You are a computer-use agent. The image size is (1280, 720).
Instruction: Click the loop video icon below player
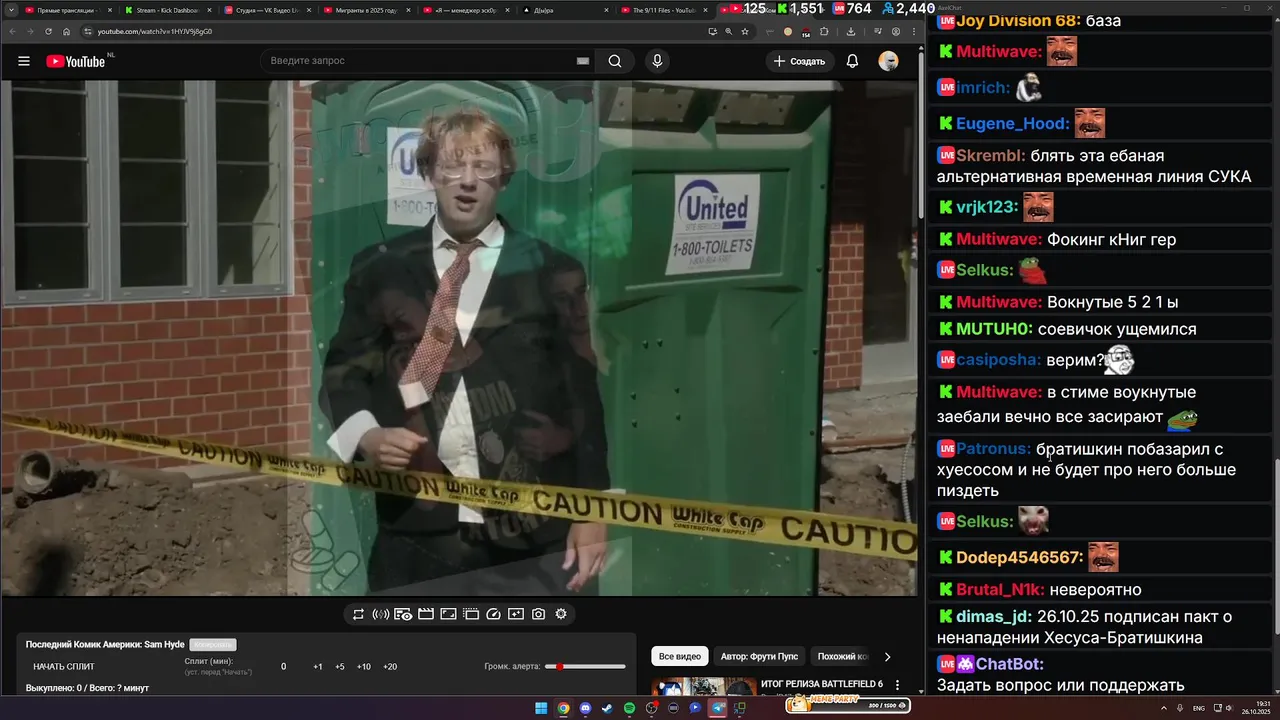(x=358, y=614)
